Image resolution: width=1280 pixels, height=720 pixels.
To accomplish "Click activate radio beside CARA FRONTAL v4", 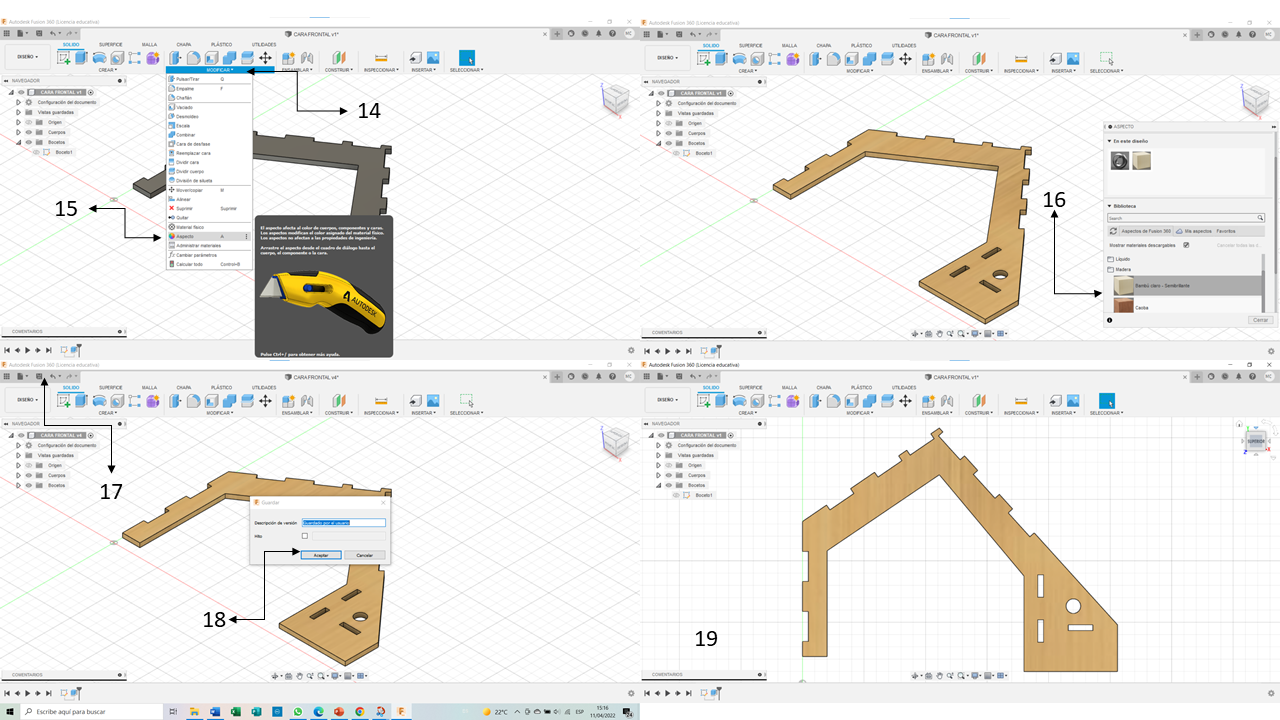I will 90,435.
